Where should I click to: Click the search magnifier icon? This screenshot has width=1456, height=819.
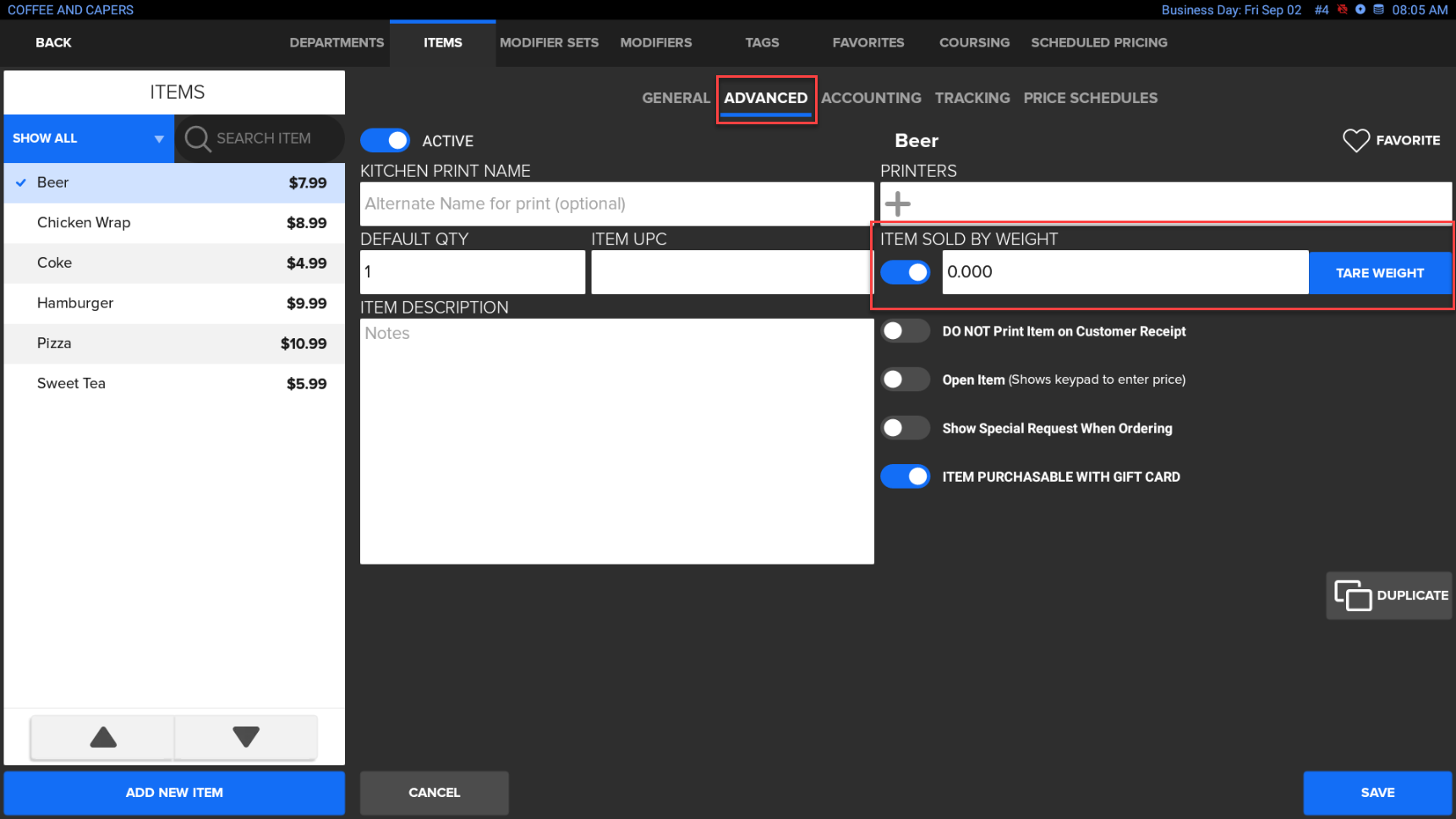[x=198, y=139]
